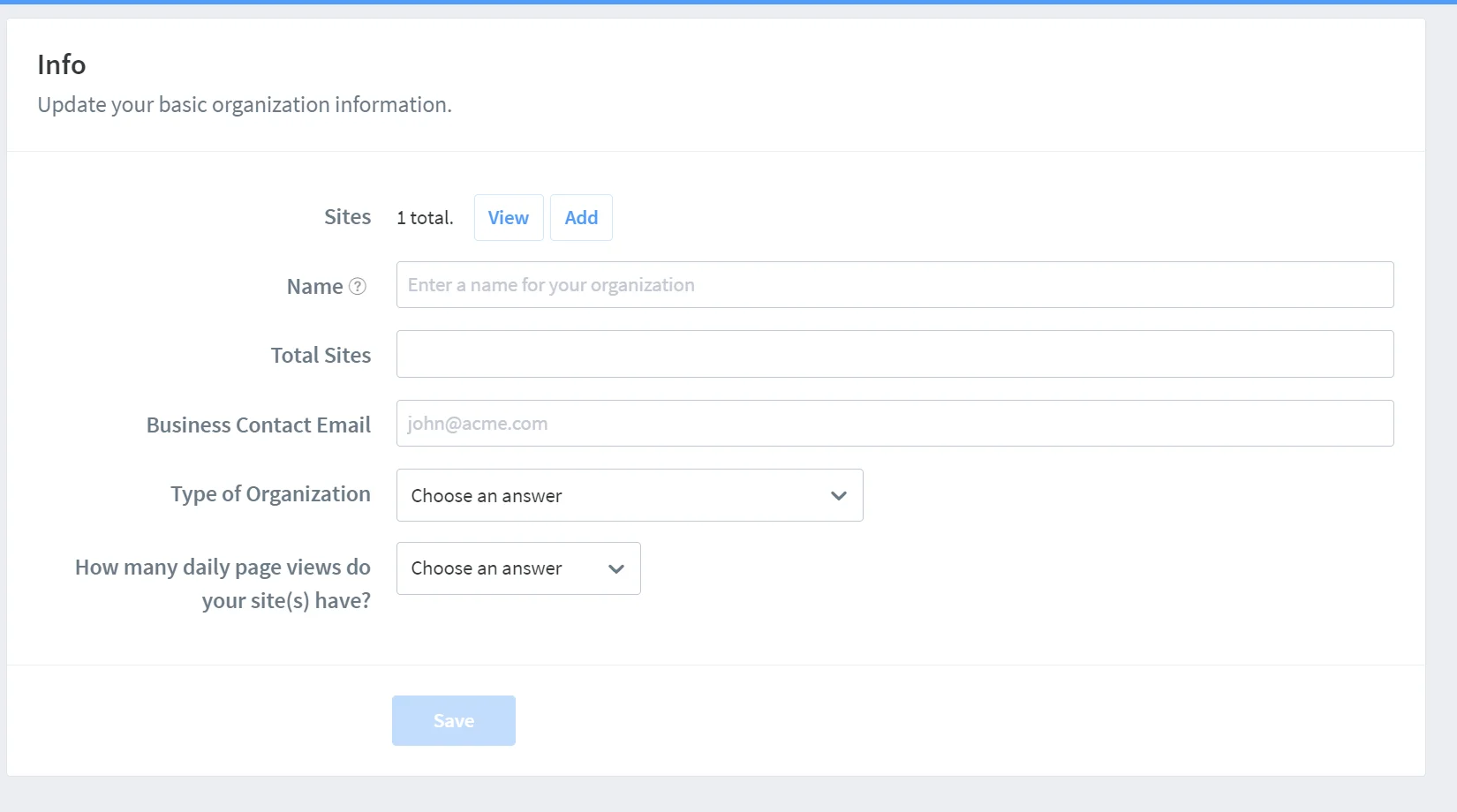Click the View sites button
1457x812 pixels.
click(x=509, y=218)
